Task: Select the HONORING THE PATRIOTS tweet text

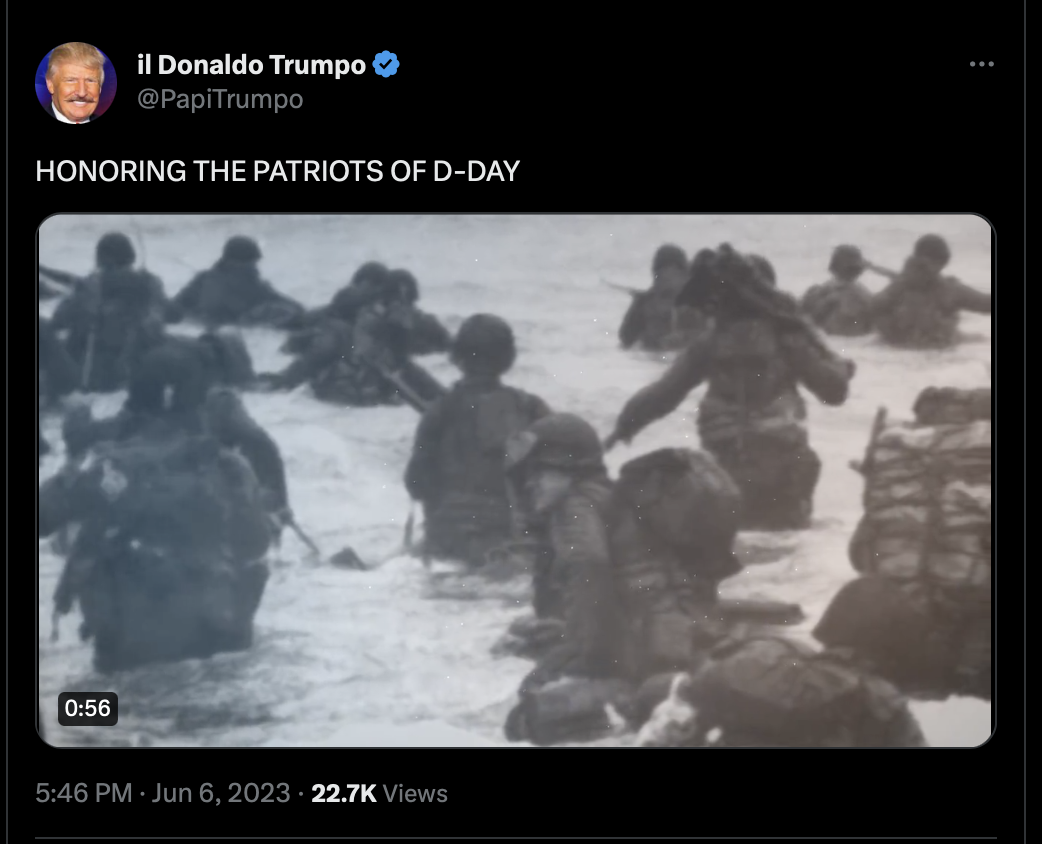Action: click(x=278, y=171)
